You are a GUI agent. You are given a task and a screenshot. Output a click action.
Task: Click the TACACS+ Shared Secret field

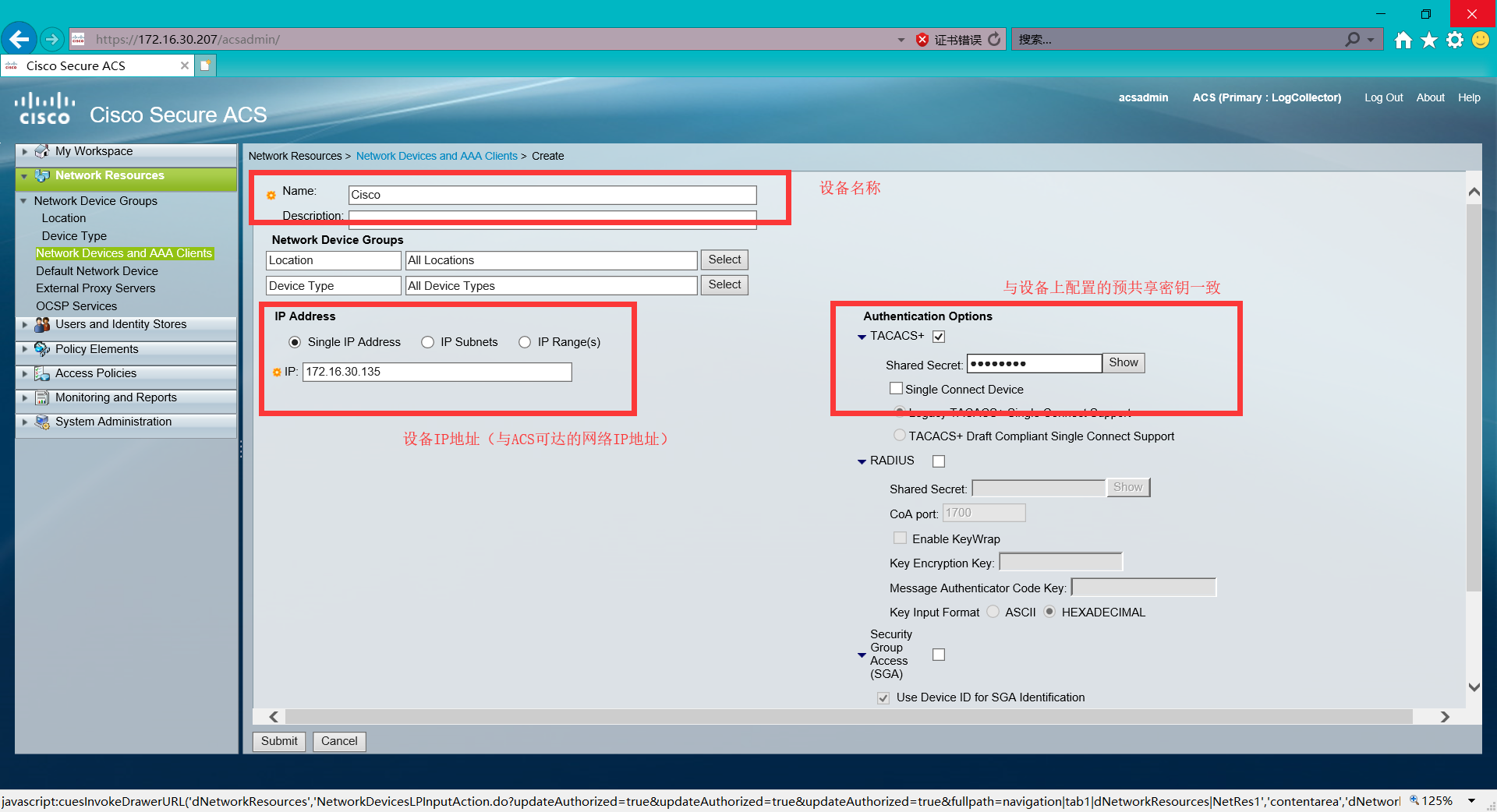click(1034, 363)
